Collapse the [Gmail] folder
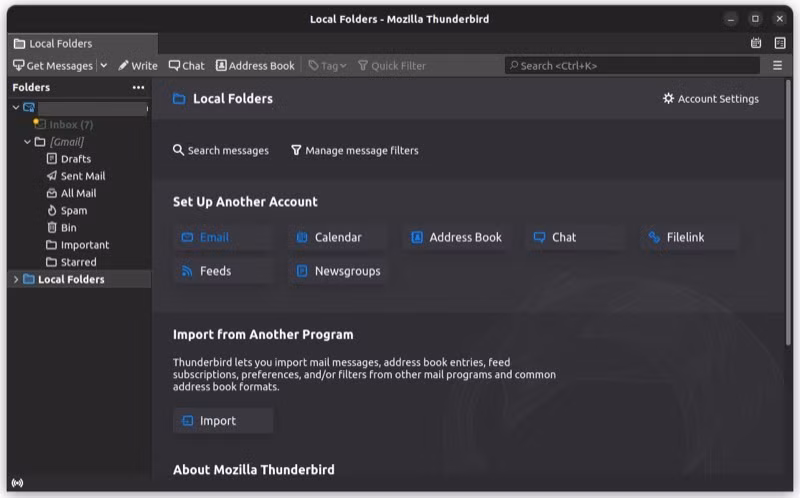 point(27,142)
